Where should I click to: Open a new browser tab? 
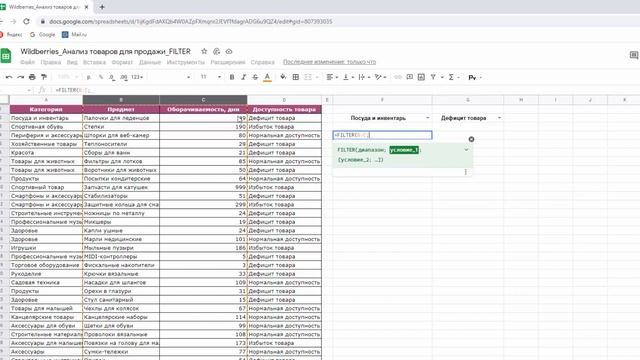pyautogui.click(x=102, y=7)
